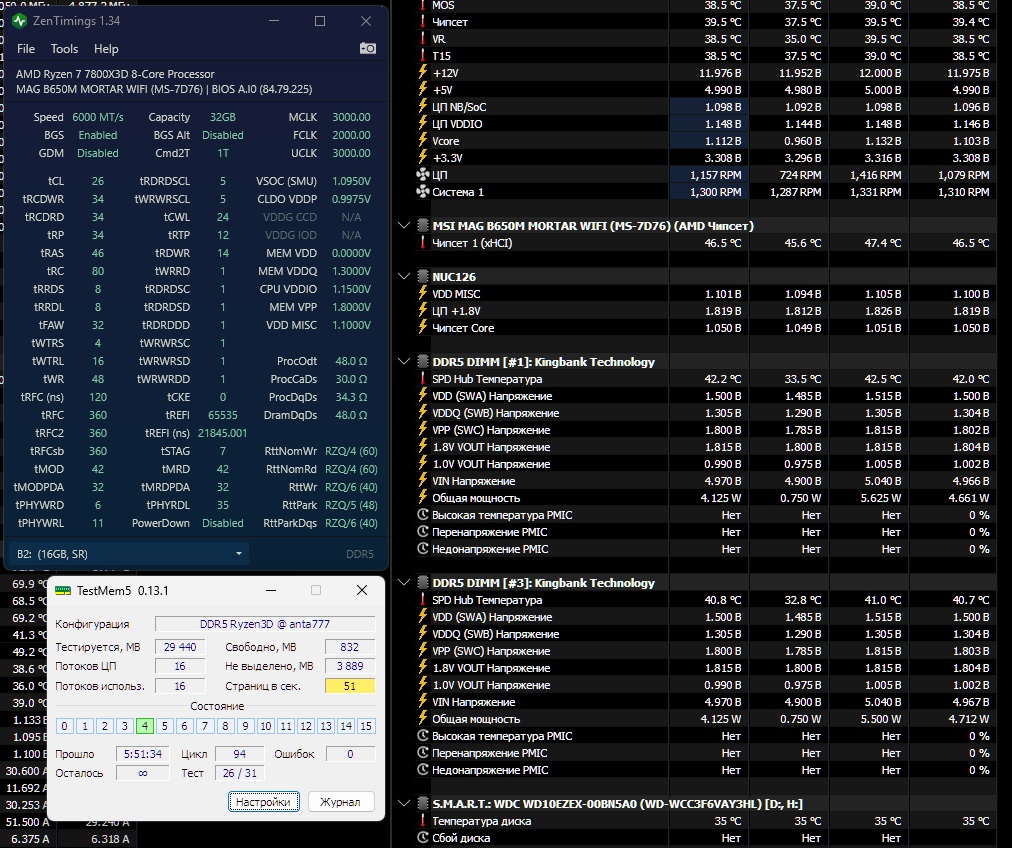Click the ZenTimings app logo icon
This screenshot has height=848, width=1012.
(19, 21)
